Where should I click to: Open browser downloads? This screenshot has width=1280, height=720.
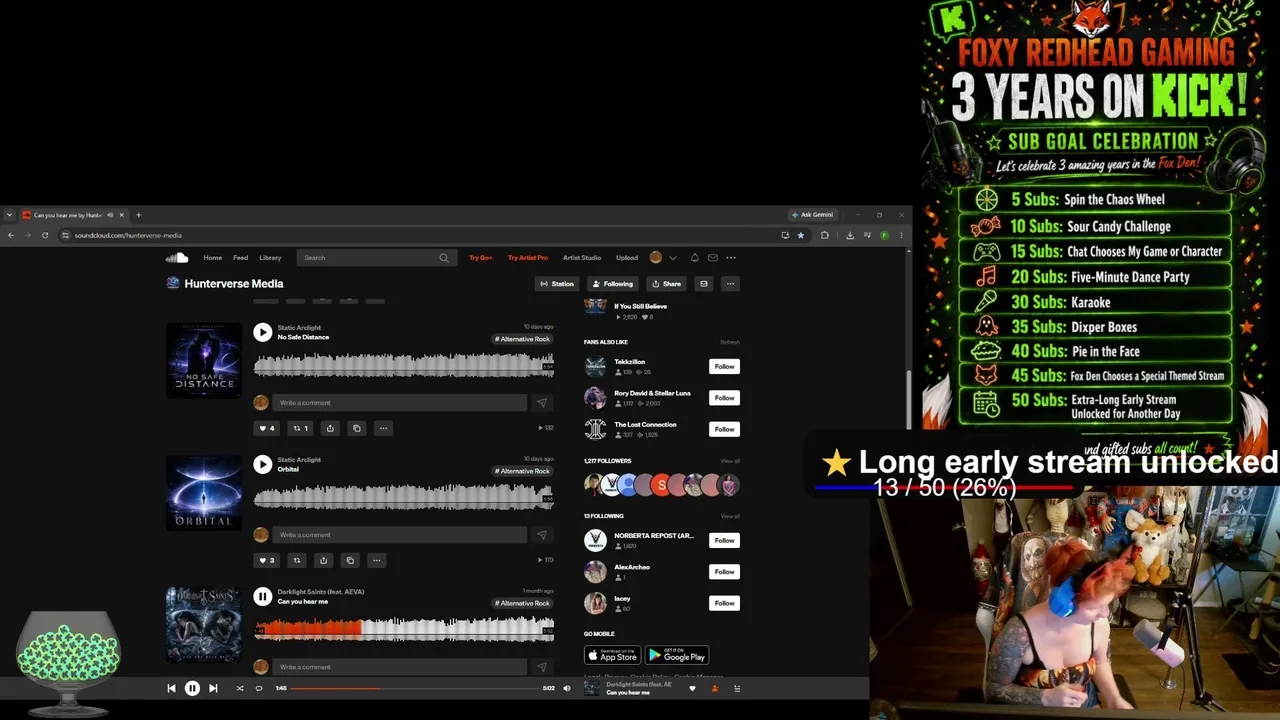click(849, 235)
